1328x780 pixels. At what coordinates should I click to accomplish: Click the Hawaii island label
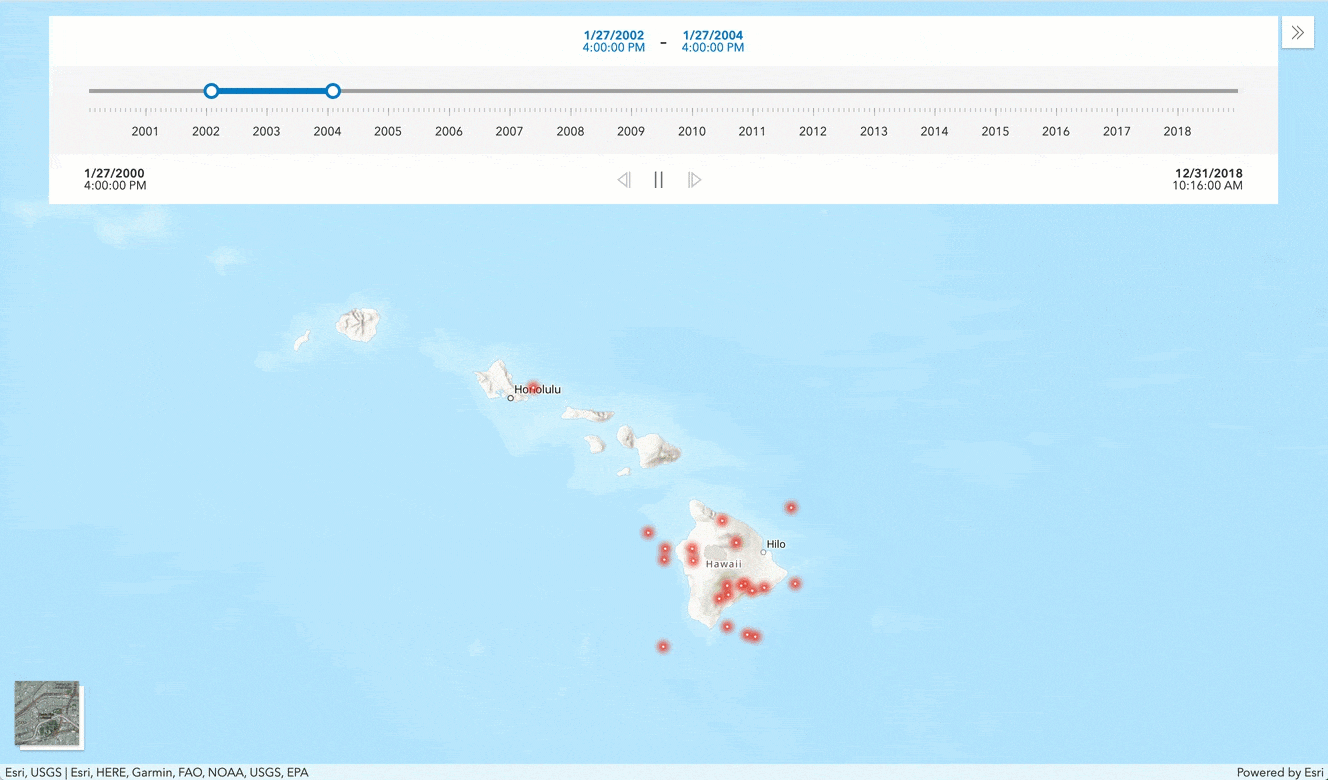pos(724,564)
